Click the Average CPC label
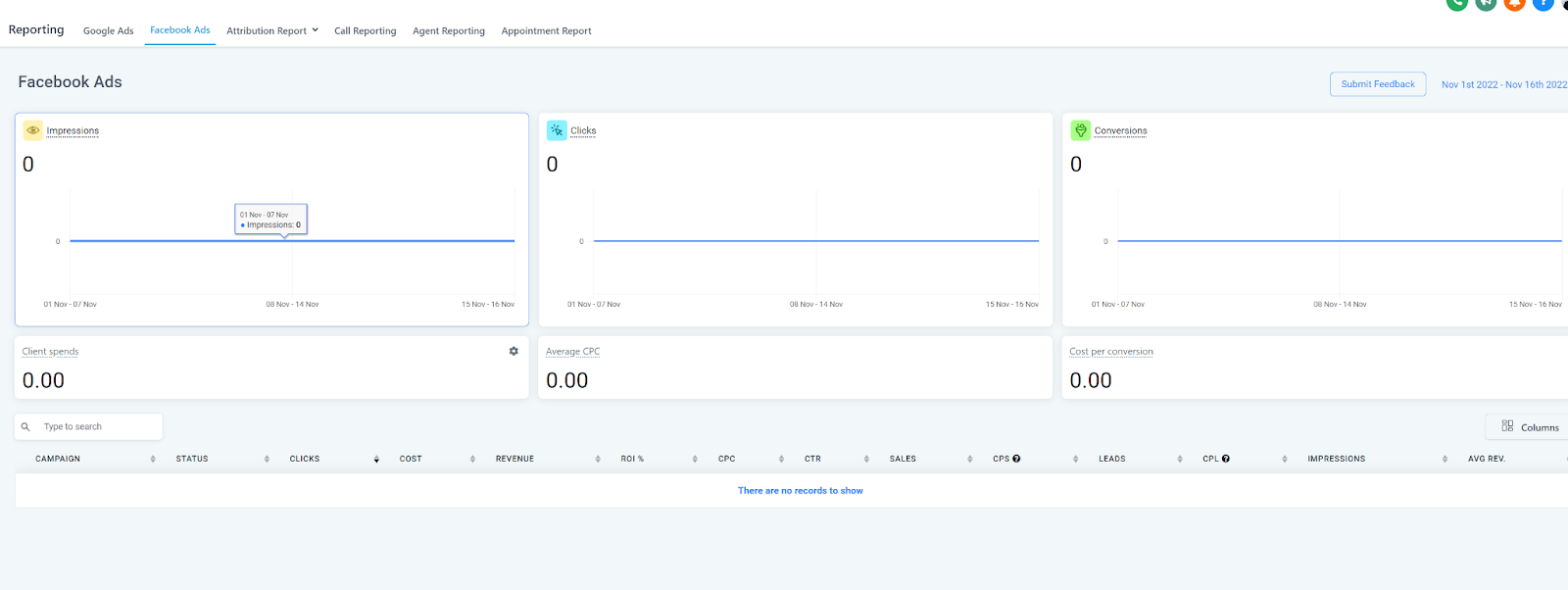Viewport: 1568px width, 590px height. (x=572, y=351)
